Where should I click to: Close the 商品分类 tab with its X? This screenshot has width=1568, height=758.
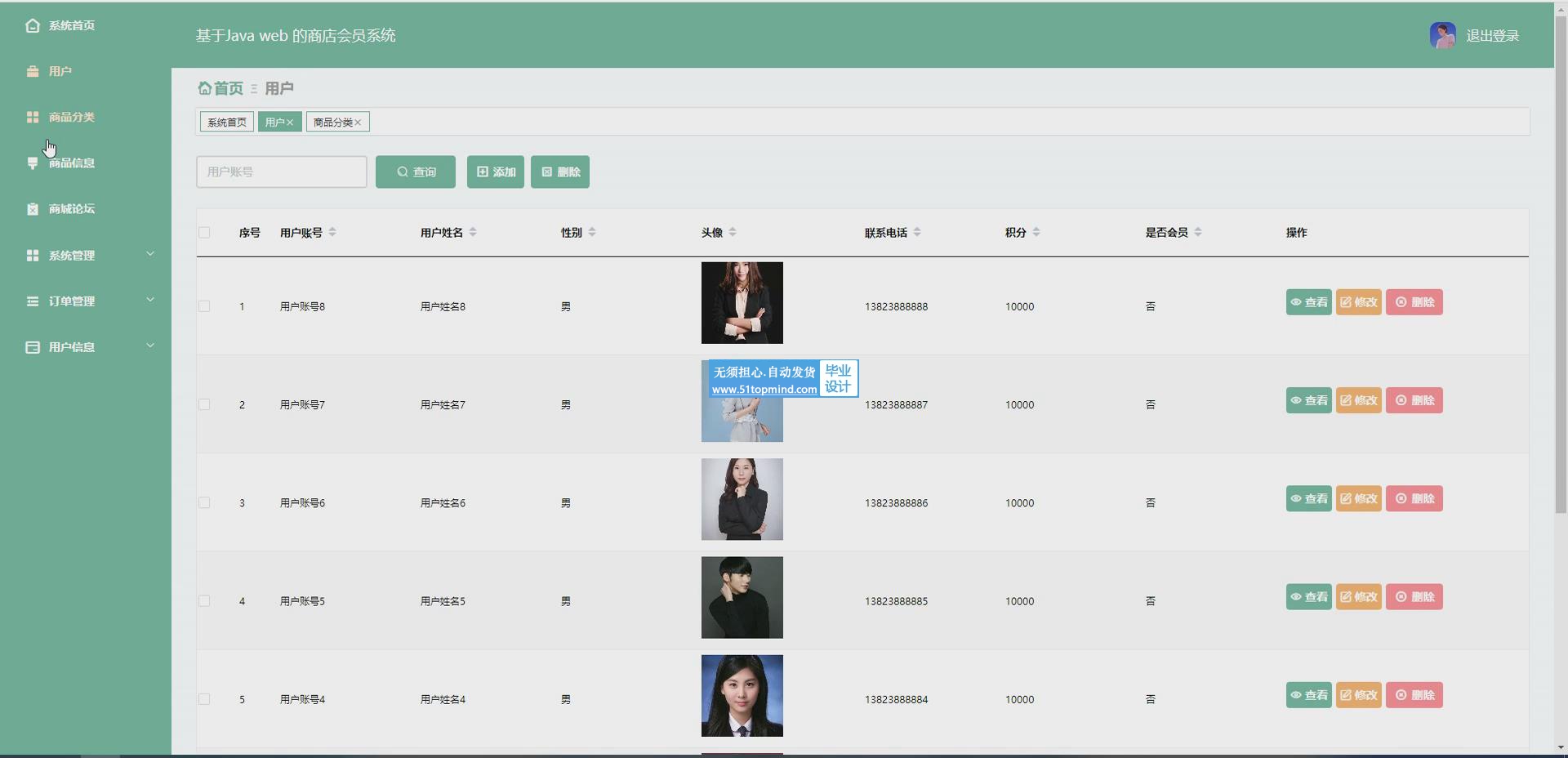click(x=358, y=123)
